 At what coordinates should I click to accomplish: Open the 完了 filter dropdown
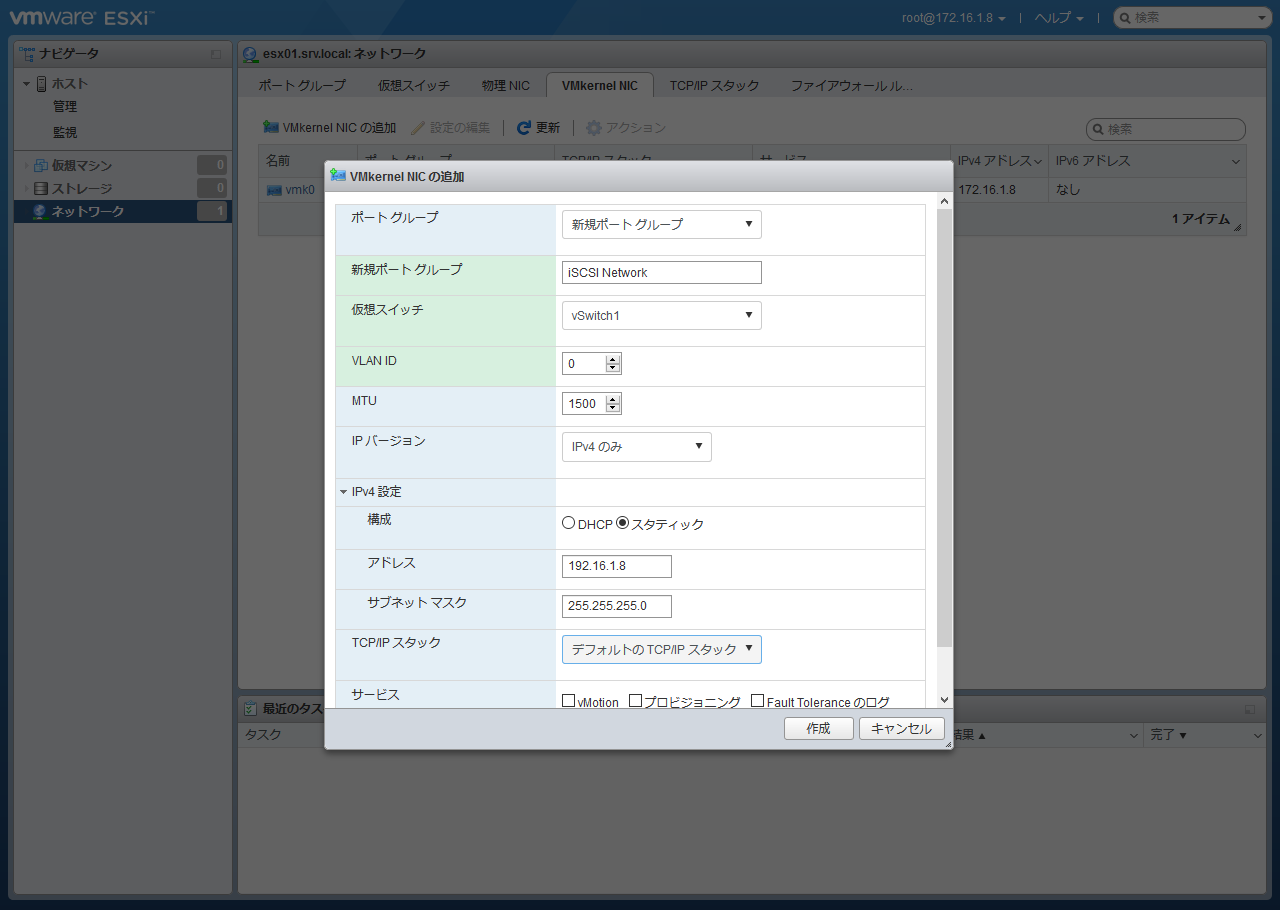(1258, 736)
